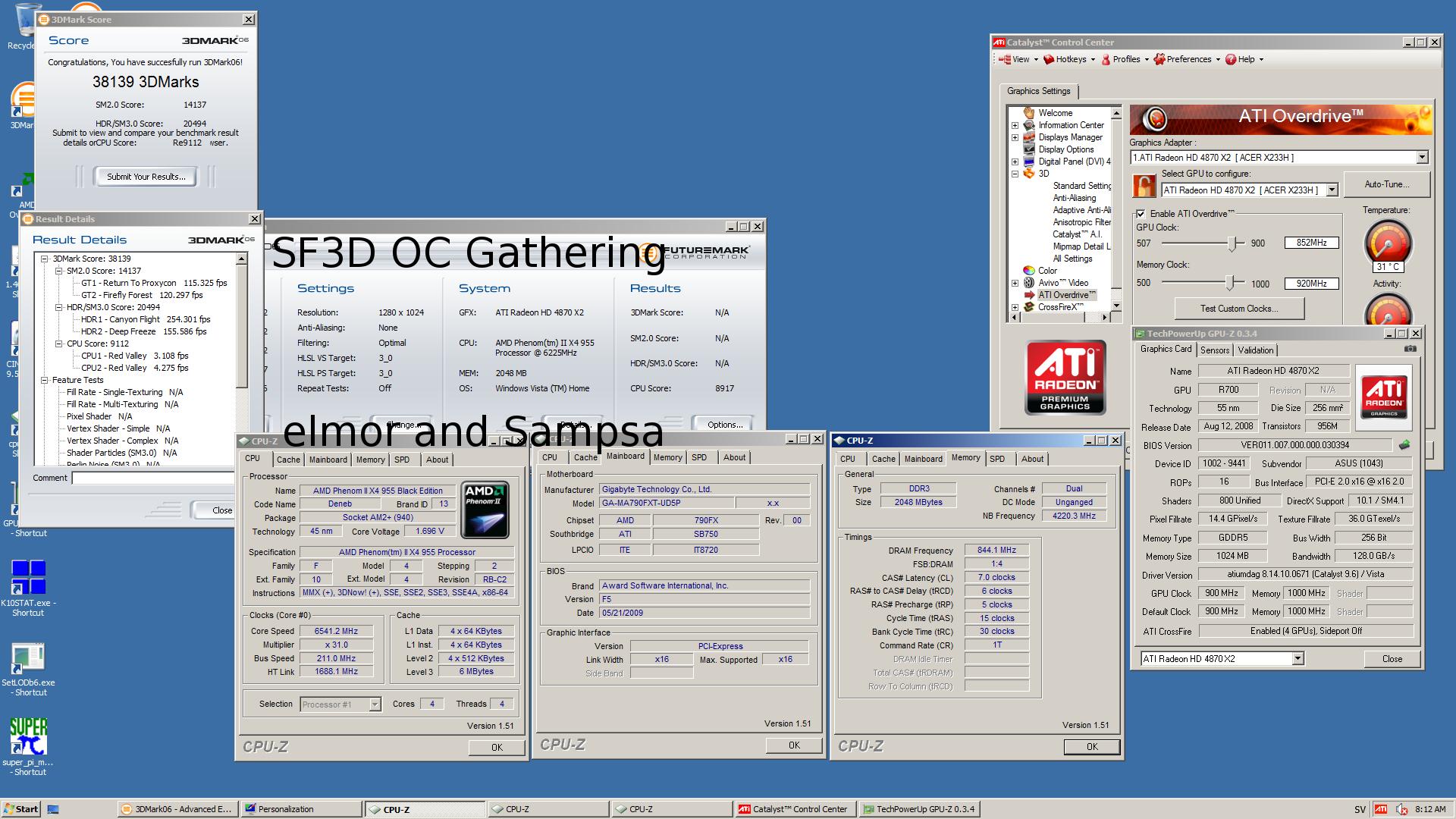This screenshot has height=819, width=1456.
Task: Click the Show Desktop quick launch icon
Action: tap(52, 809)
